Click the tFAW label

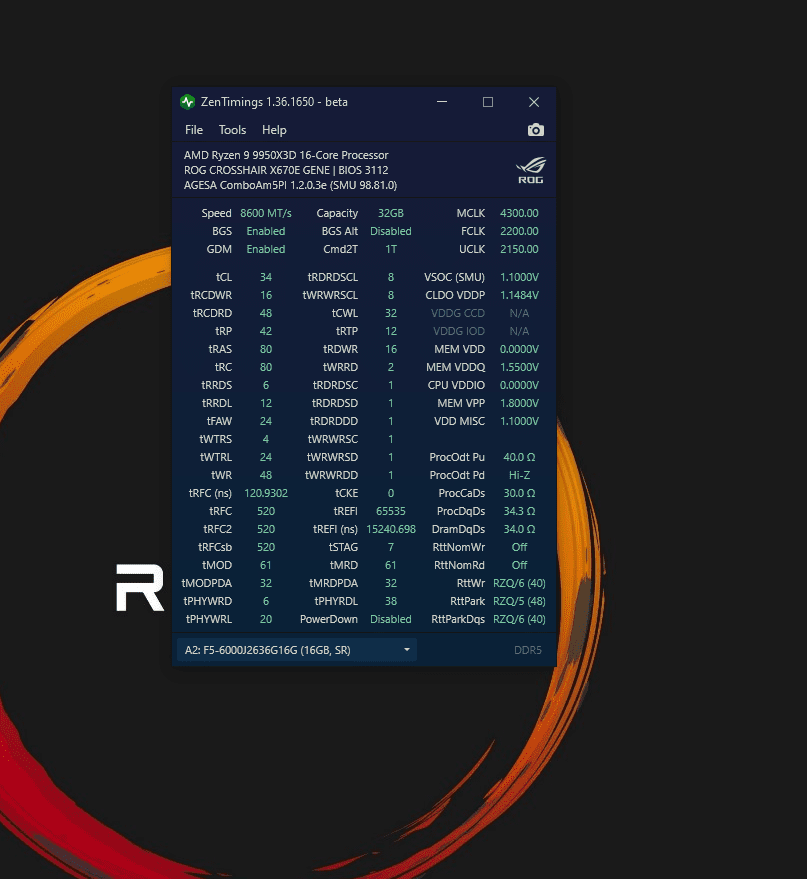[219, 421]
